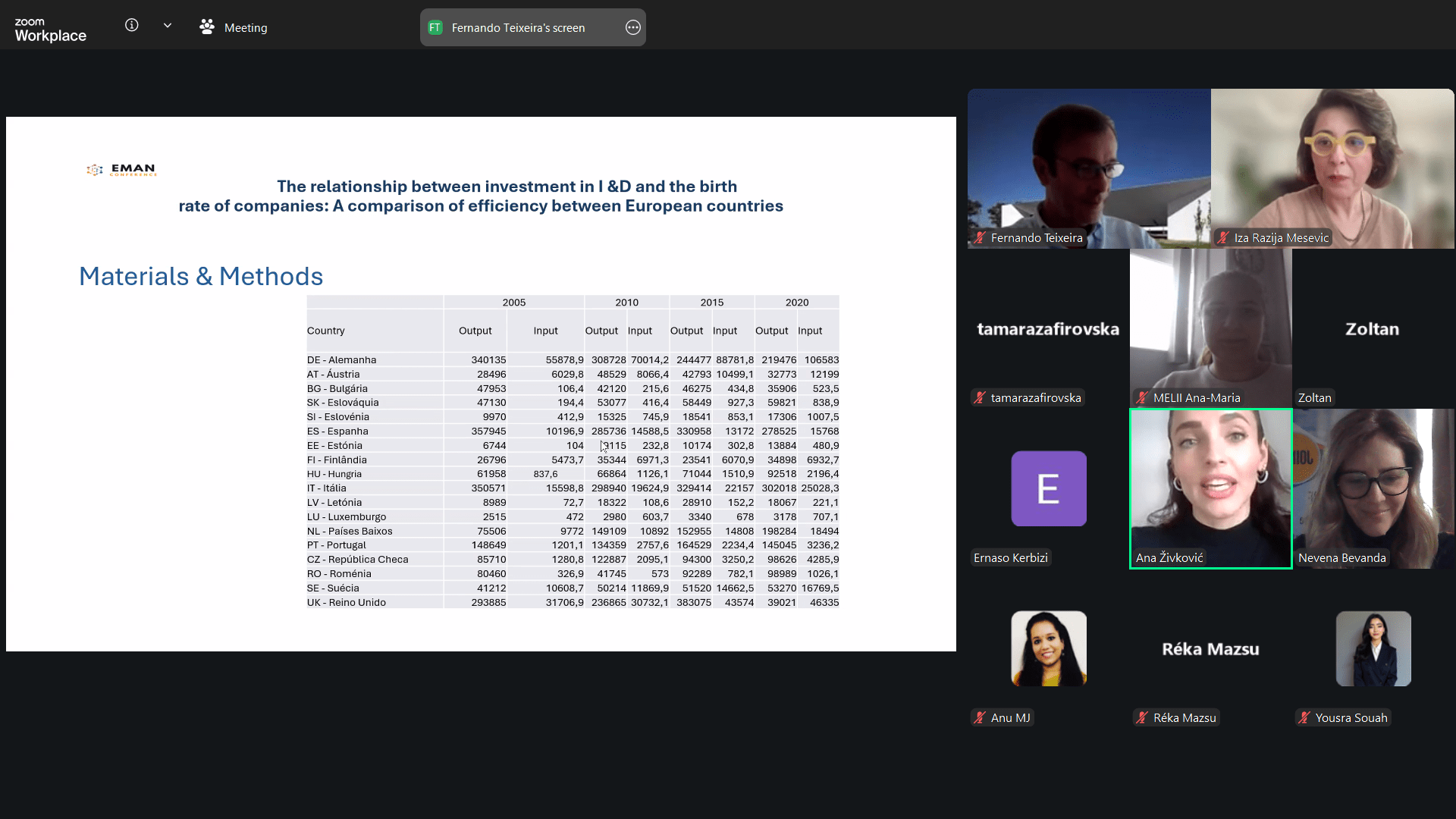This screenshot has width=1456, height=819.
Task: Click the muted mic icon for Iza Razija Mesevic
Action: click(1223, 238)
